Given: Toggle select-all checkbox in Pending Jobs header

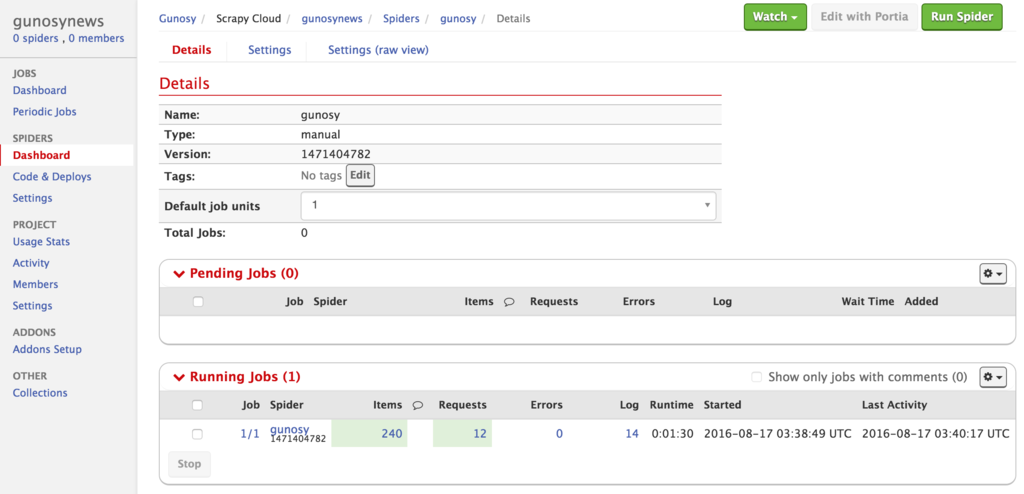Looking at the screenshot, I should [198, 302].
